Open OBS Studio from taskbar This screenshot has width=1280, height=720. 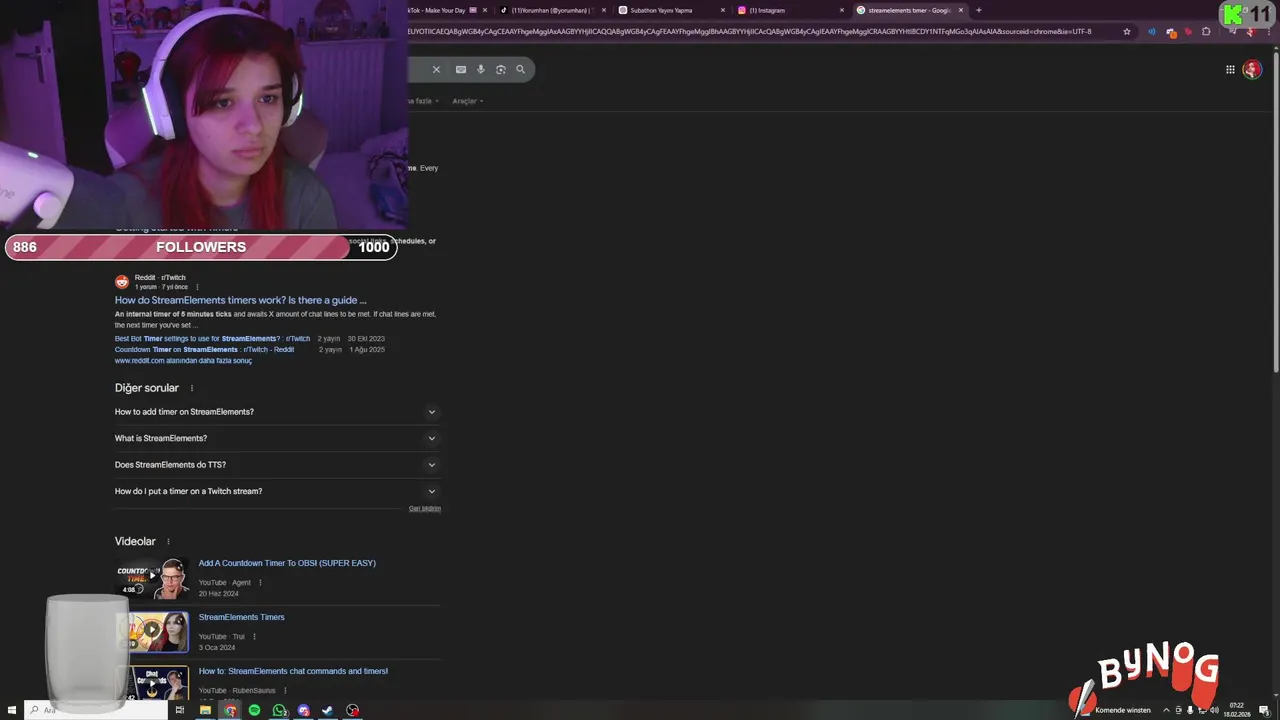point(352,710)
